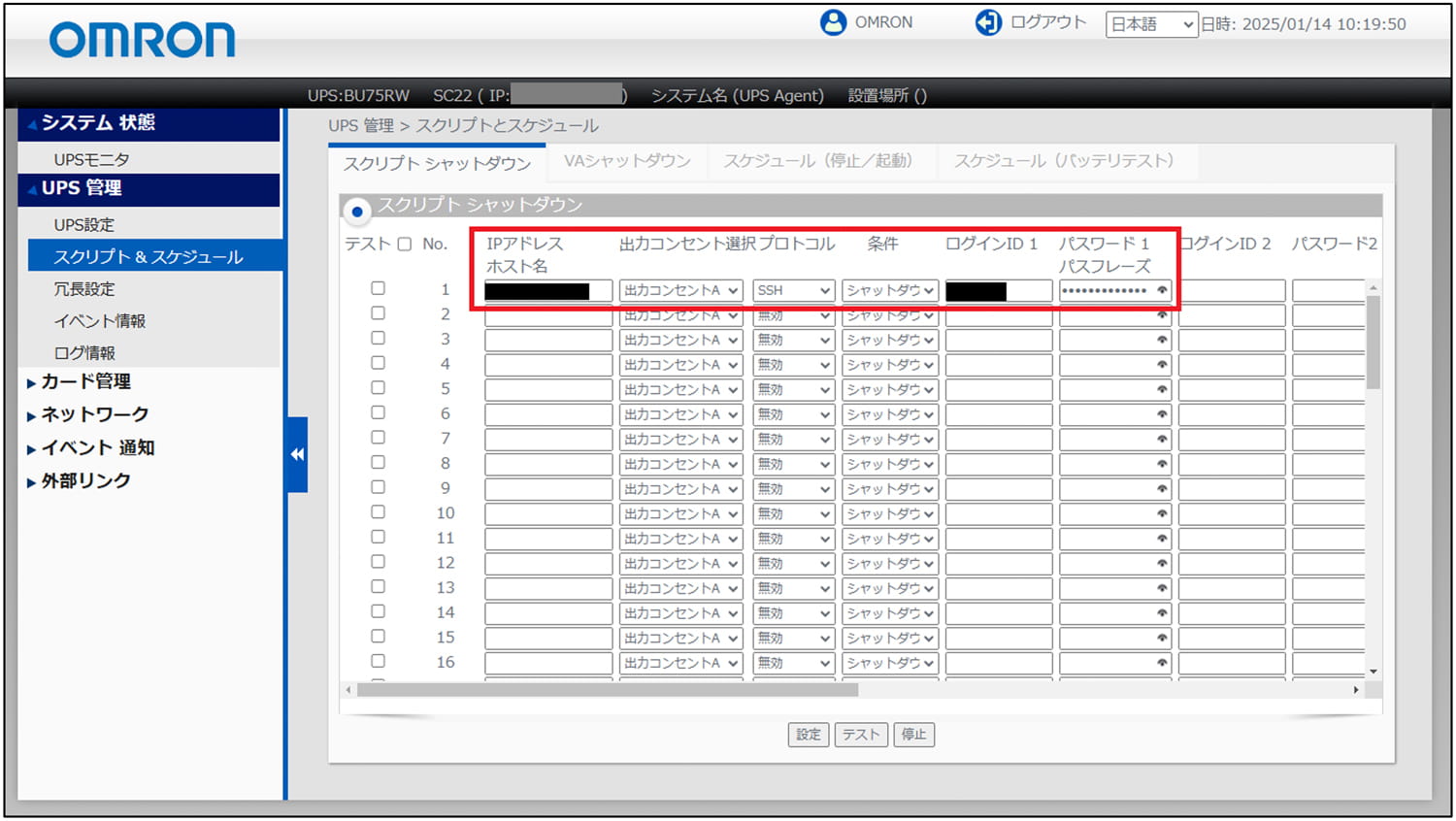Screen dimensions: 1456x821
Task: Click the password eye icon in row 12
Action: [x=1162, y=563]
